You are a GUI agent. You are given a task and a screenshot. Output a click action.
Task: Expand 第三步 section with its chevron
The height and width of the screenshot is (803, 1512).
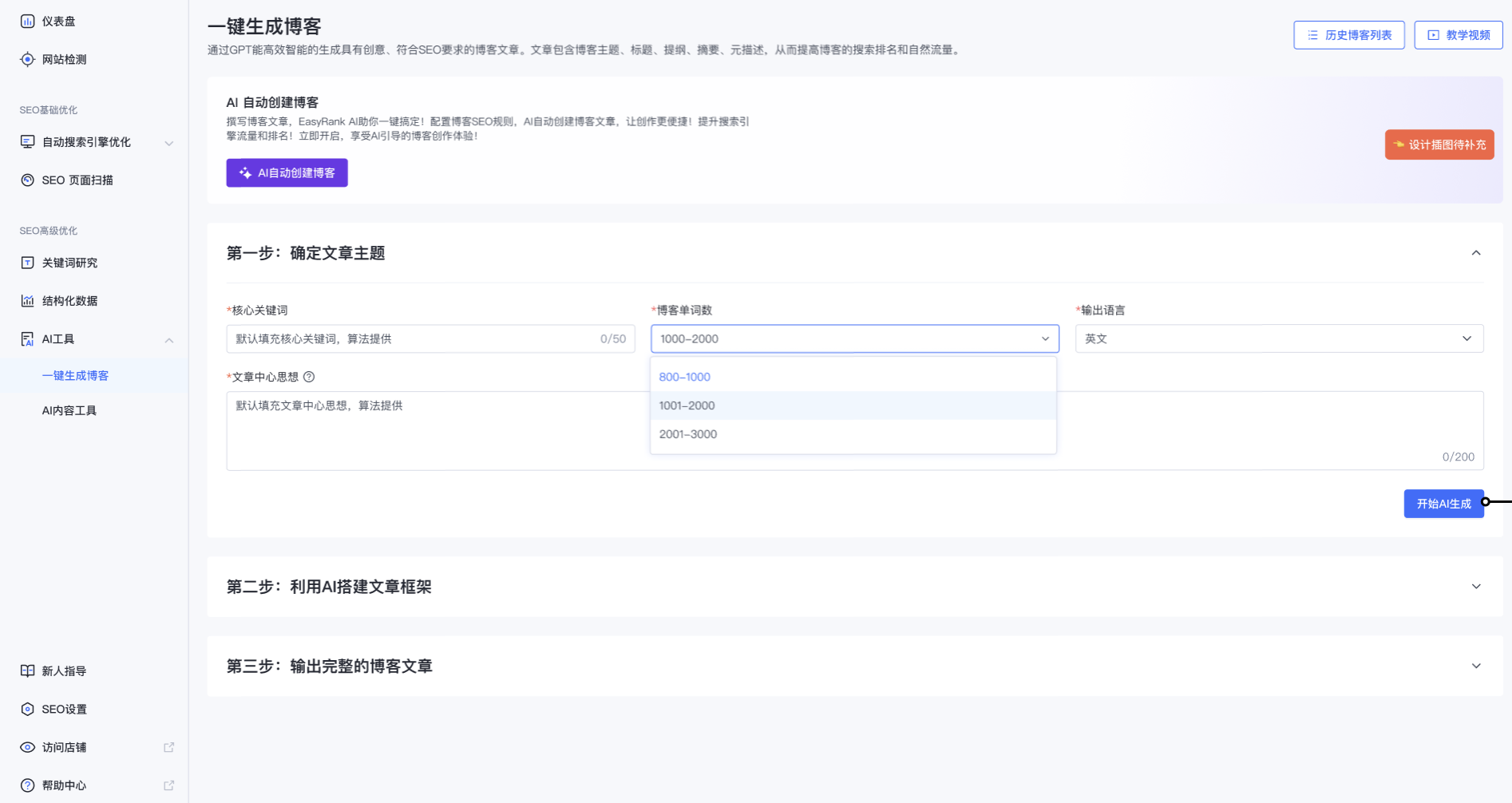[1476, 666]
